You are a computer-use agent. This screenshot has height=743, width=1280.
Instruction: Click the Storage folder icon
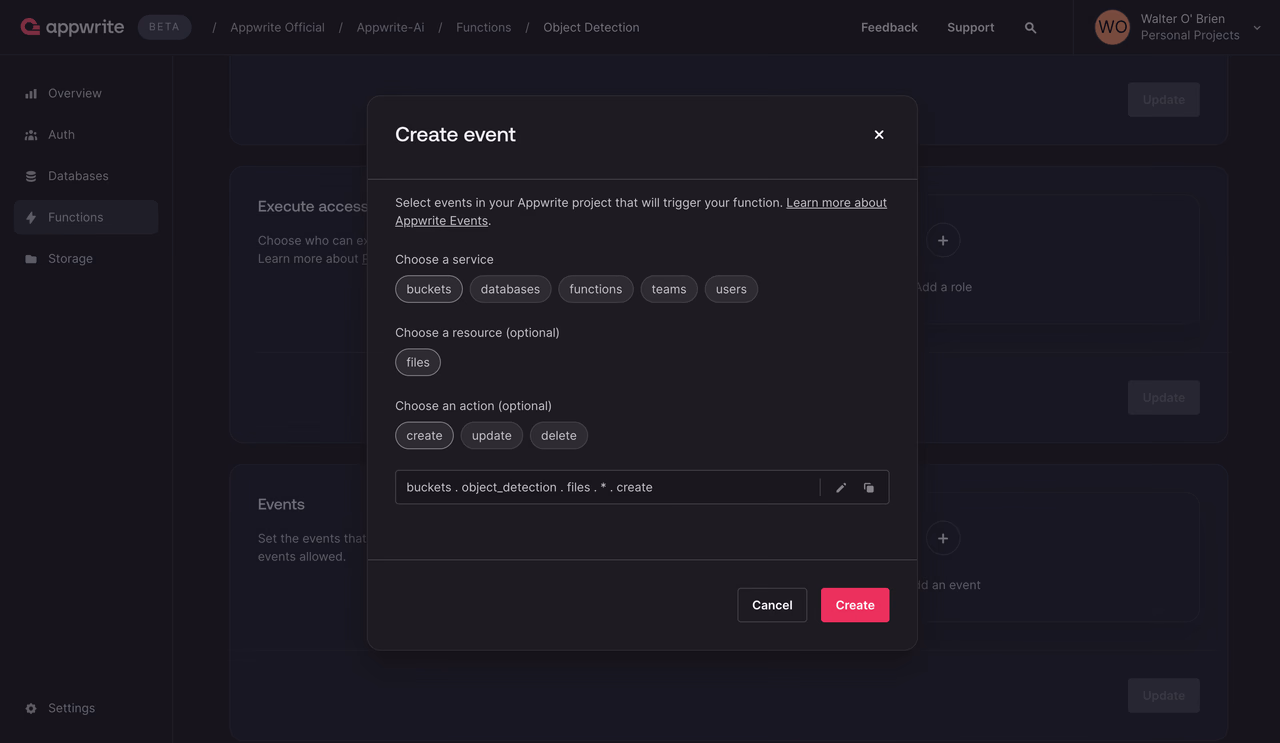[x=31, y=259]
